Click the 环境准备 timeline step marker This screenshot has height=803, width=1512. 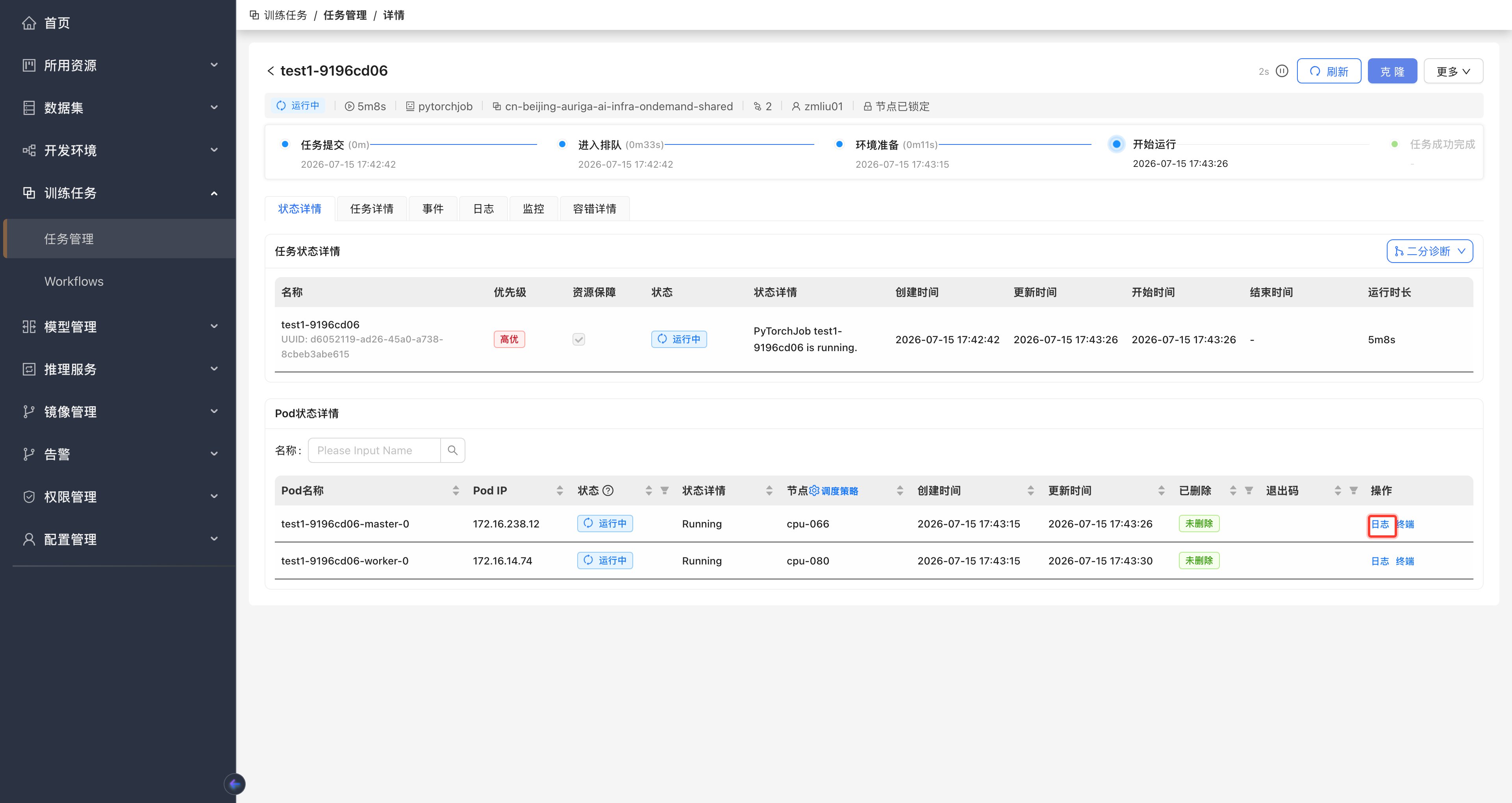click(839, 144)
